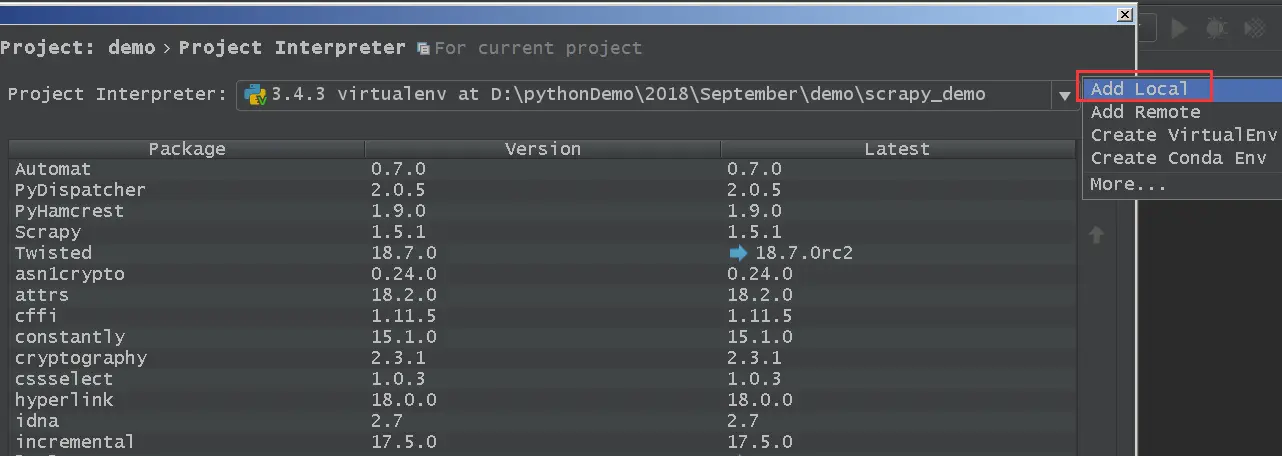Select the Scrapy package row
1282x456 pixels.
click(x=48, y=232)
